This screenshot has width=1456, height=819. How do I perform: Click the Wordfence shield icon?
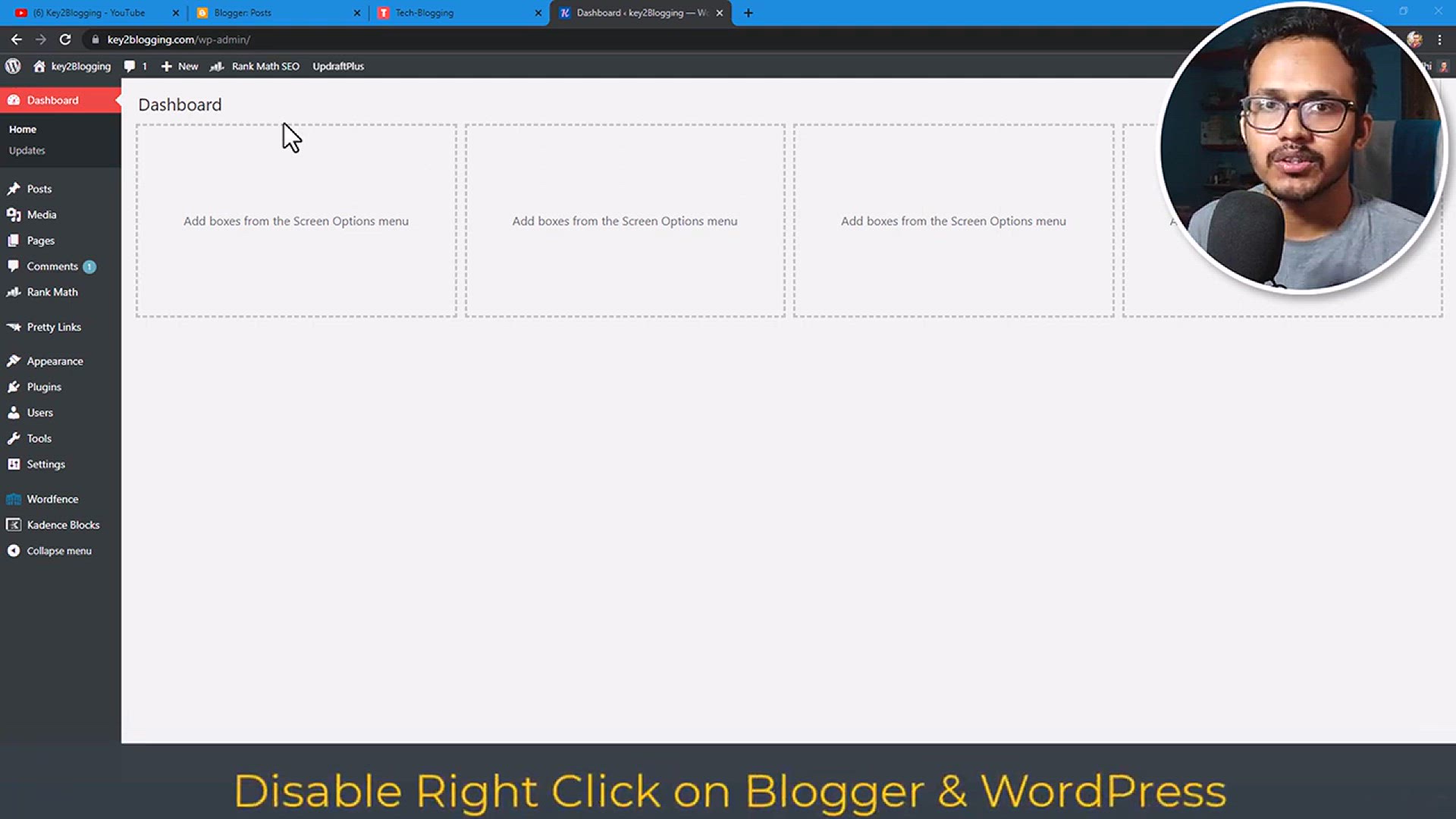click(14, 499)
